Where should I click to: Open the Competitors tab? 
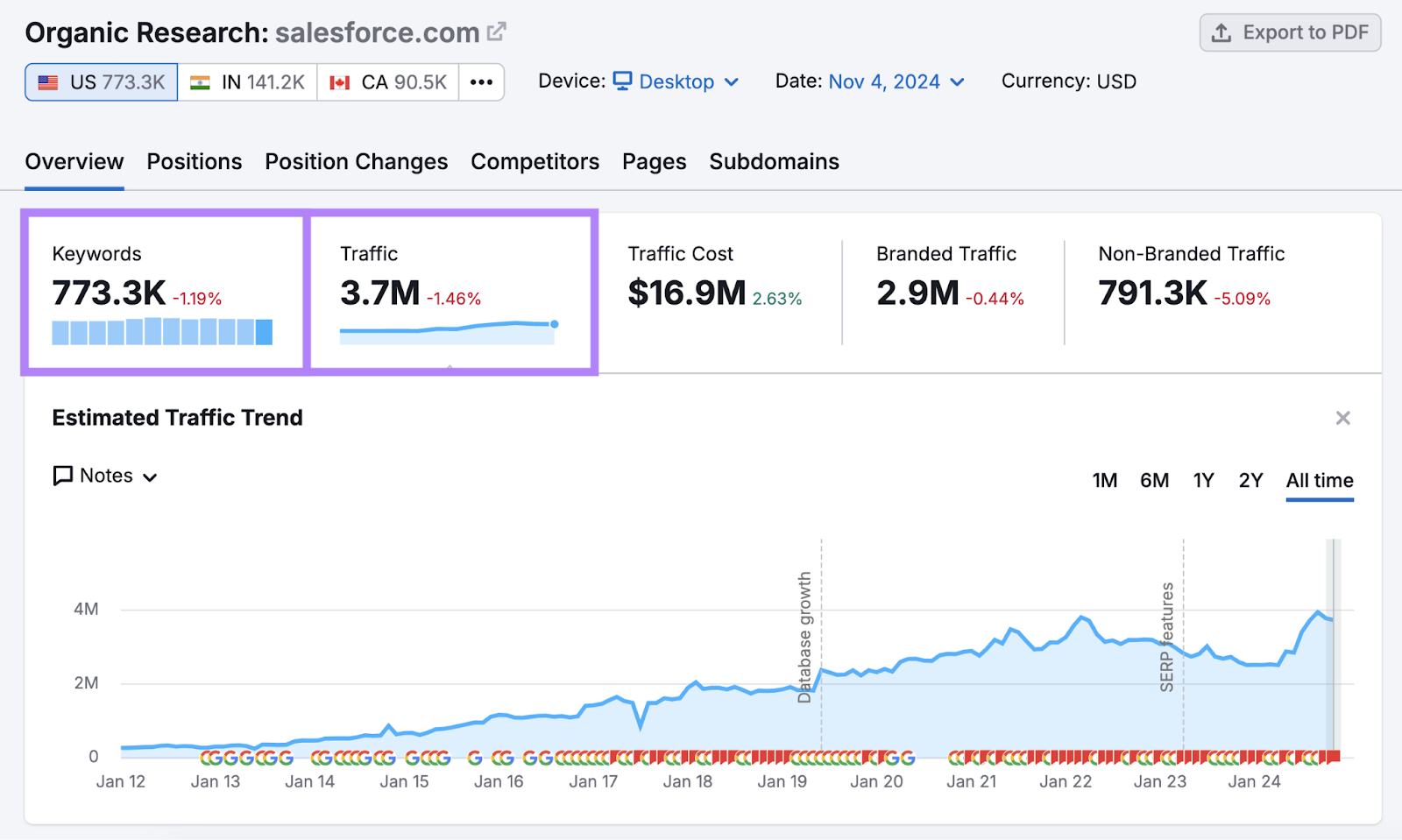point(535,161)
